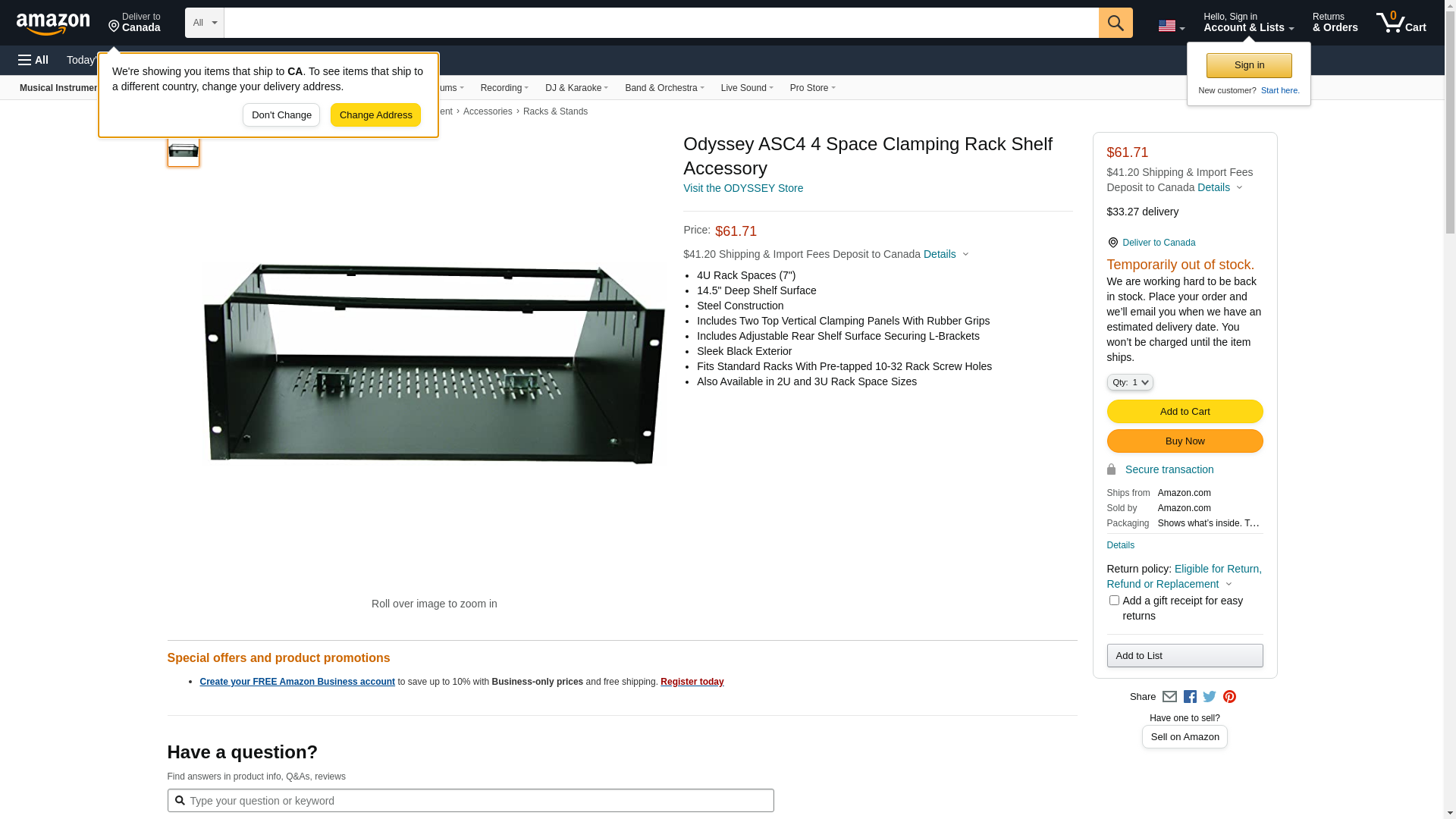1456x819 pixels.
Task: Open the DJ & Karaoke menu
Action: 576,88
